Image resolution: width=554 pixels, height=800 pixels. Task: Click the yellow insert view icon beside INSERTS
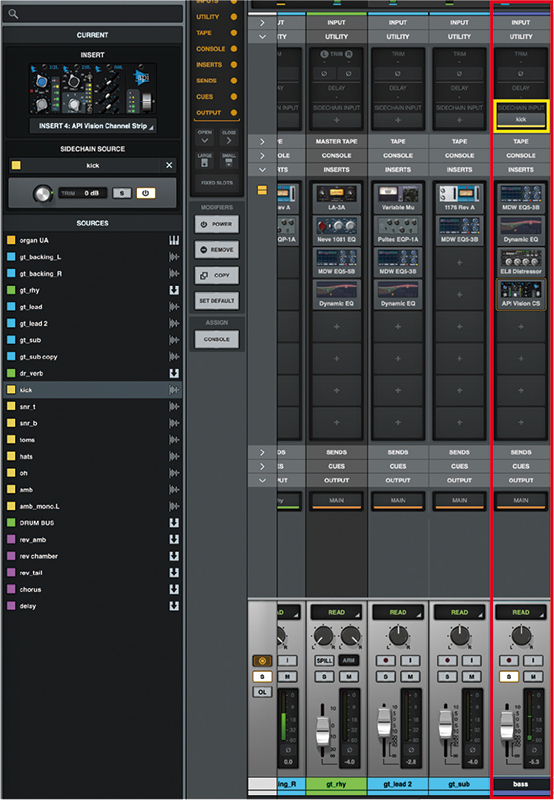(x=262, y=190)
